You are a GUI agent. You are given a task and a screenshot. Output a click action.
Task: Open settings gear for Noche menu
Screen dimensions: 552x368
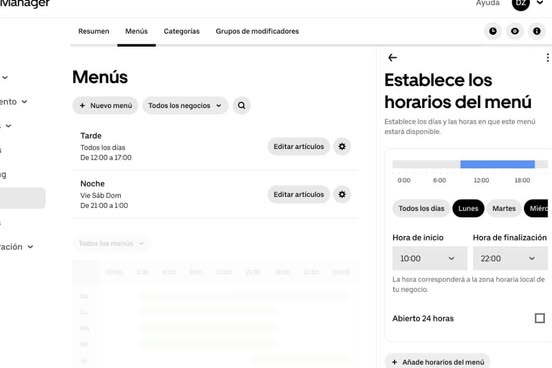342,194
